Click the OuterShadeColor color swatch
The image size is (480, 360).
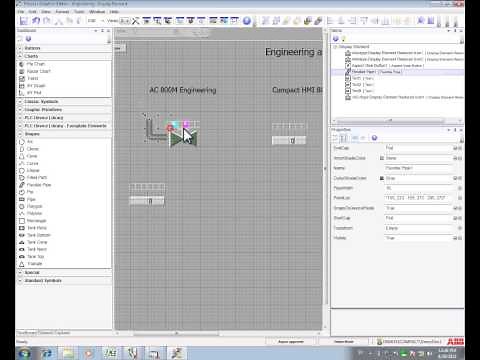[382, 178]
